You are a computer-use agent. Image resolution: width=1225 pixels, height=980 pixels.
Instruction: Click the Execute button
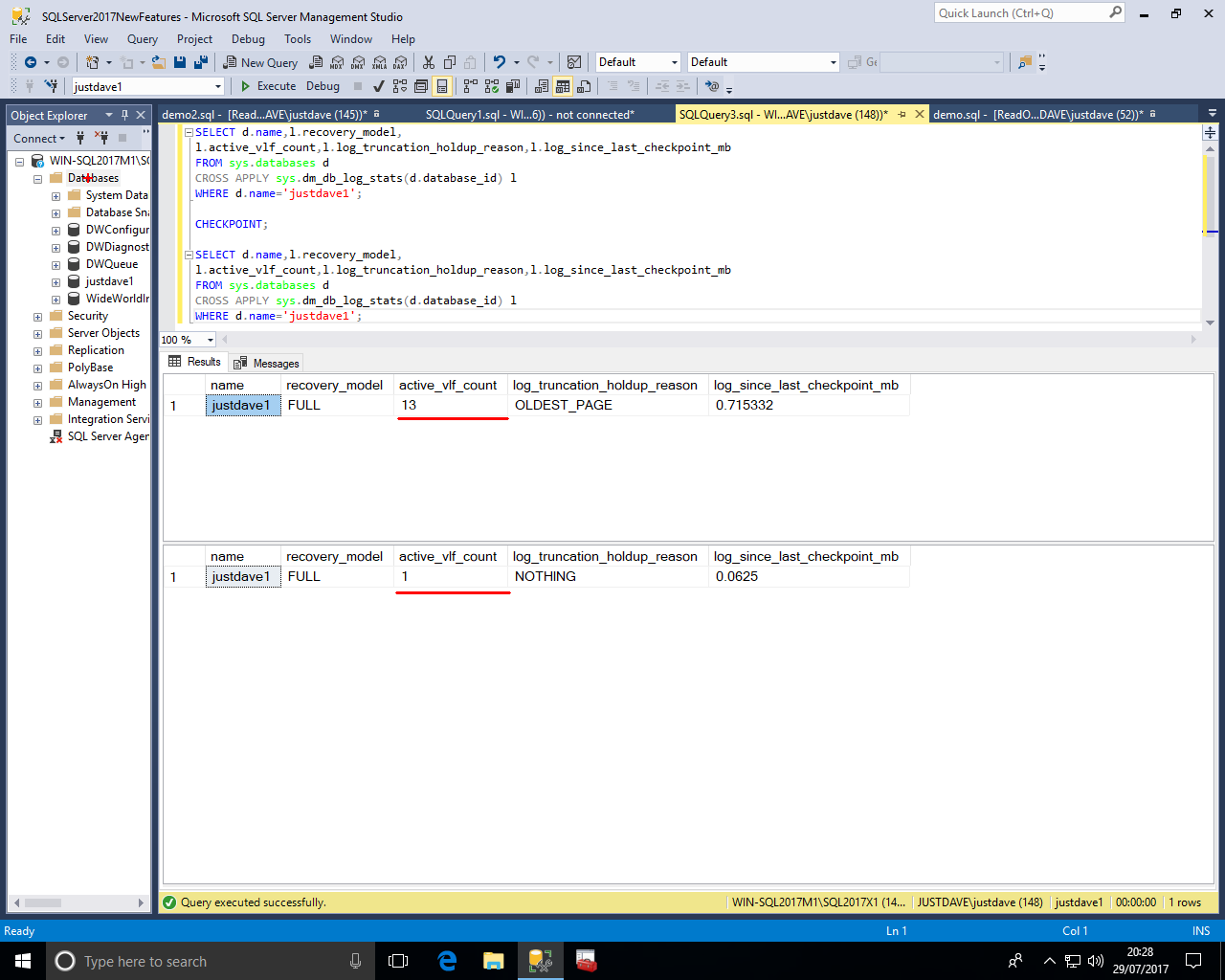coord(268,86)
